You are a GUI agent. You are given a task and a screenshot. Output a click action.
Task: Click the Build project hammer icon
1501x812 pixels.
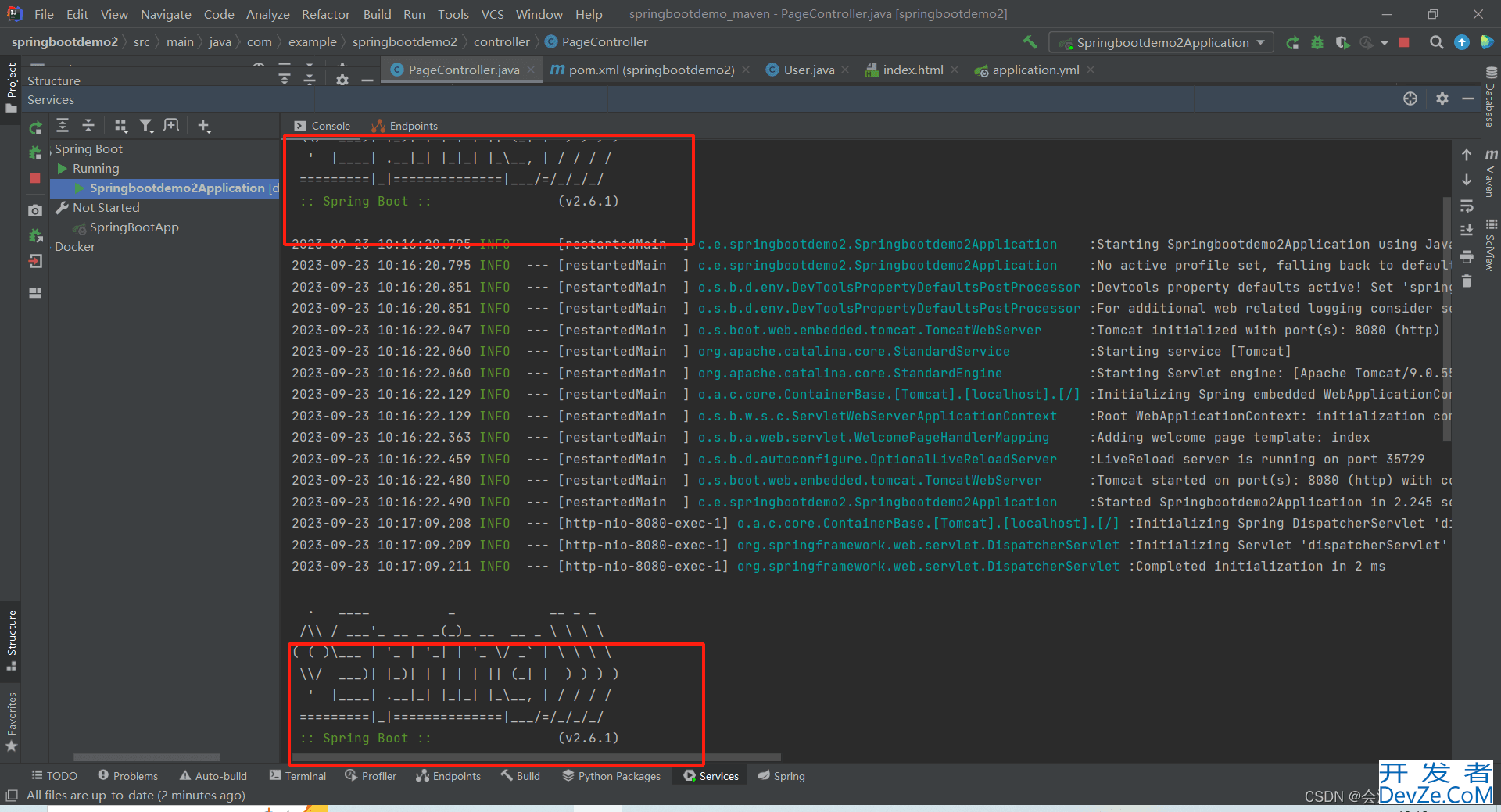pyautogui.click(x=1030, y=42)
